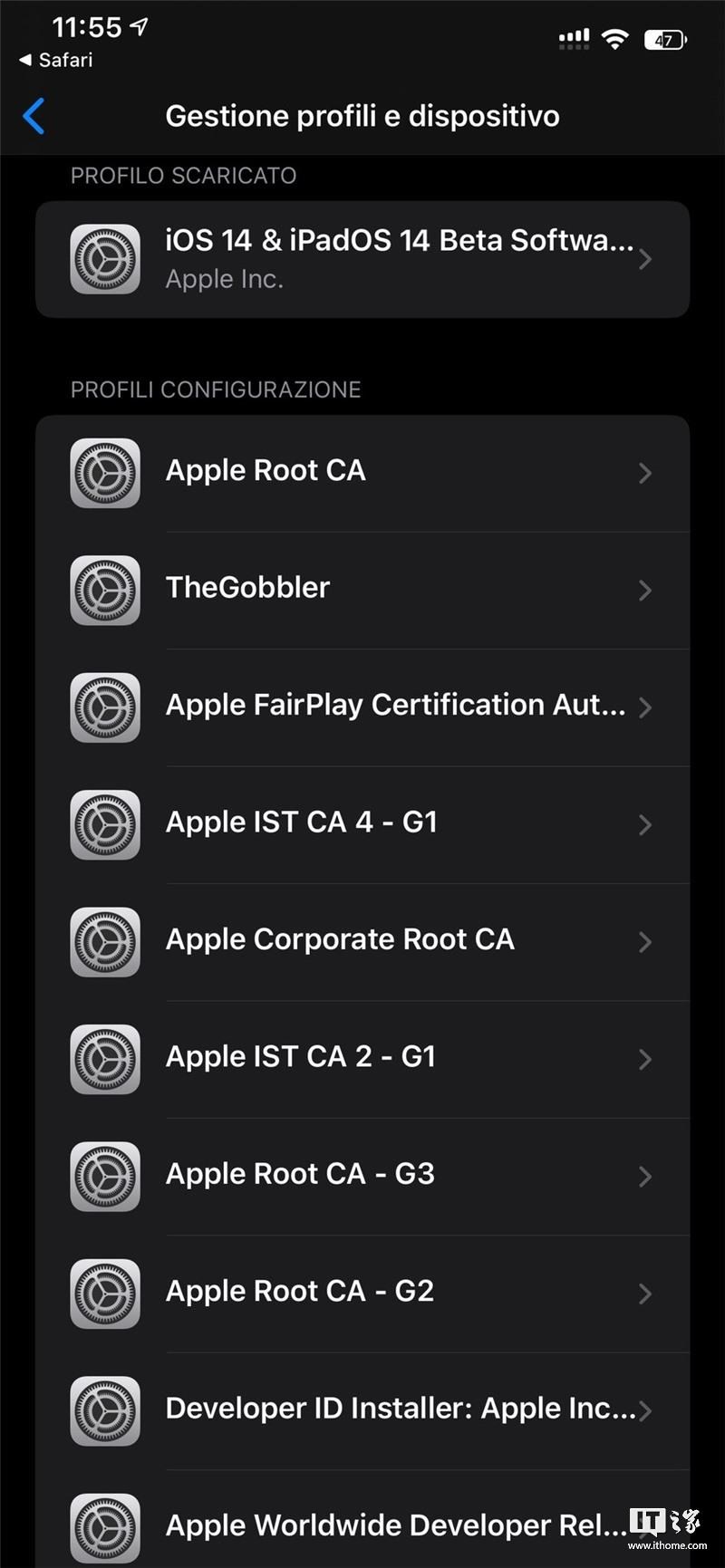
Task: Expand Apple Root CA - G2 chevron
Action: coord(645,1294)
